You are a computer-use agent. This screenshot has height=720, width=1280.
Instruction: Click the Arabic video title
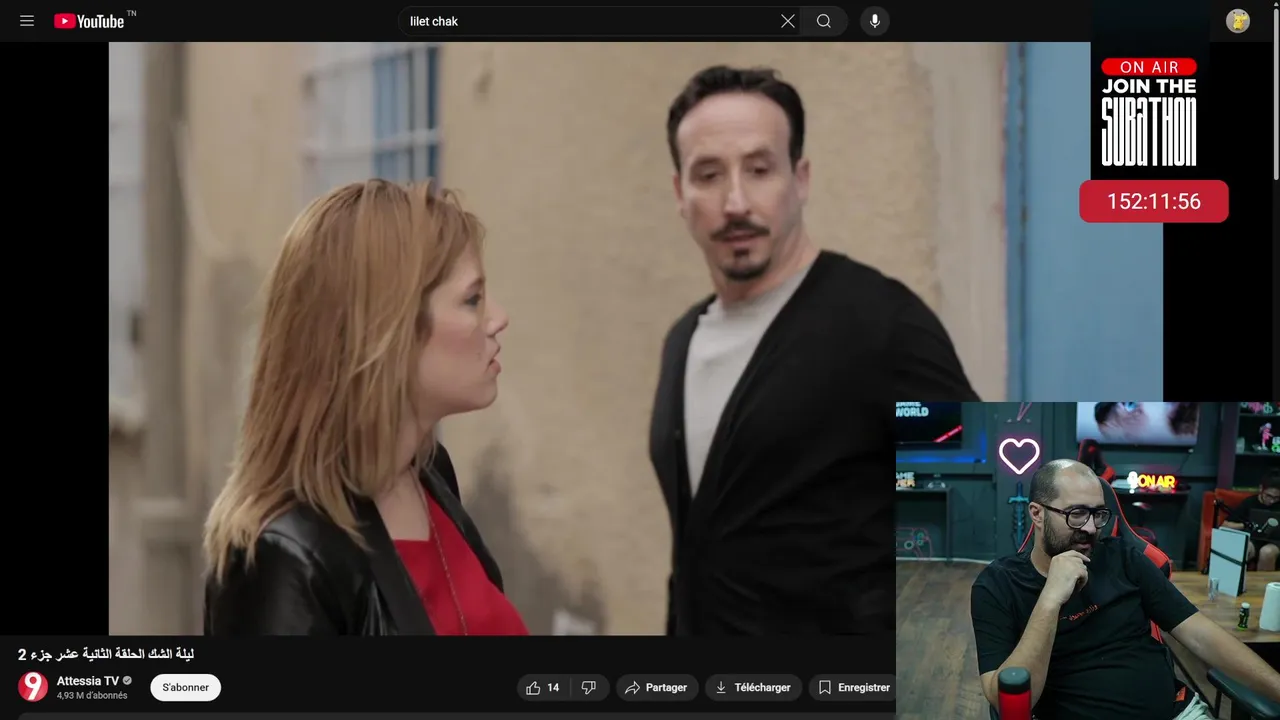click(x=106, y=654)
